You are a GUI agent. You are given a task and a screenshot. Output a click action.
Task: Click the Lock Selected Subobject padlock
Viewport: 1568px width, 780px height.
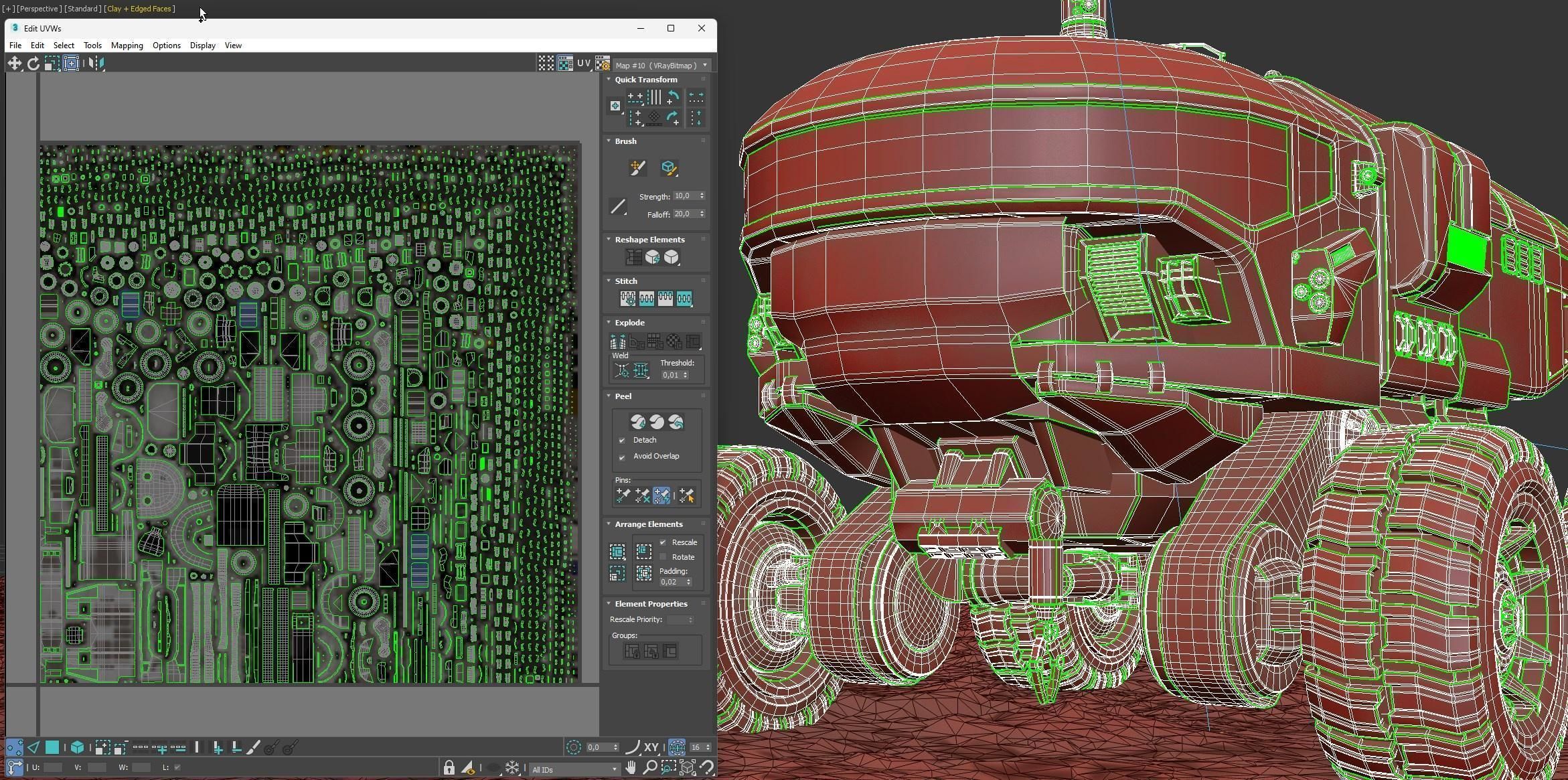pos(449,768)
